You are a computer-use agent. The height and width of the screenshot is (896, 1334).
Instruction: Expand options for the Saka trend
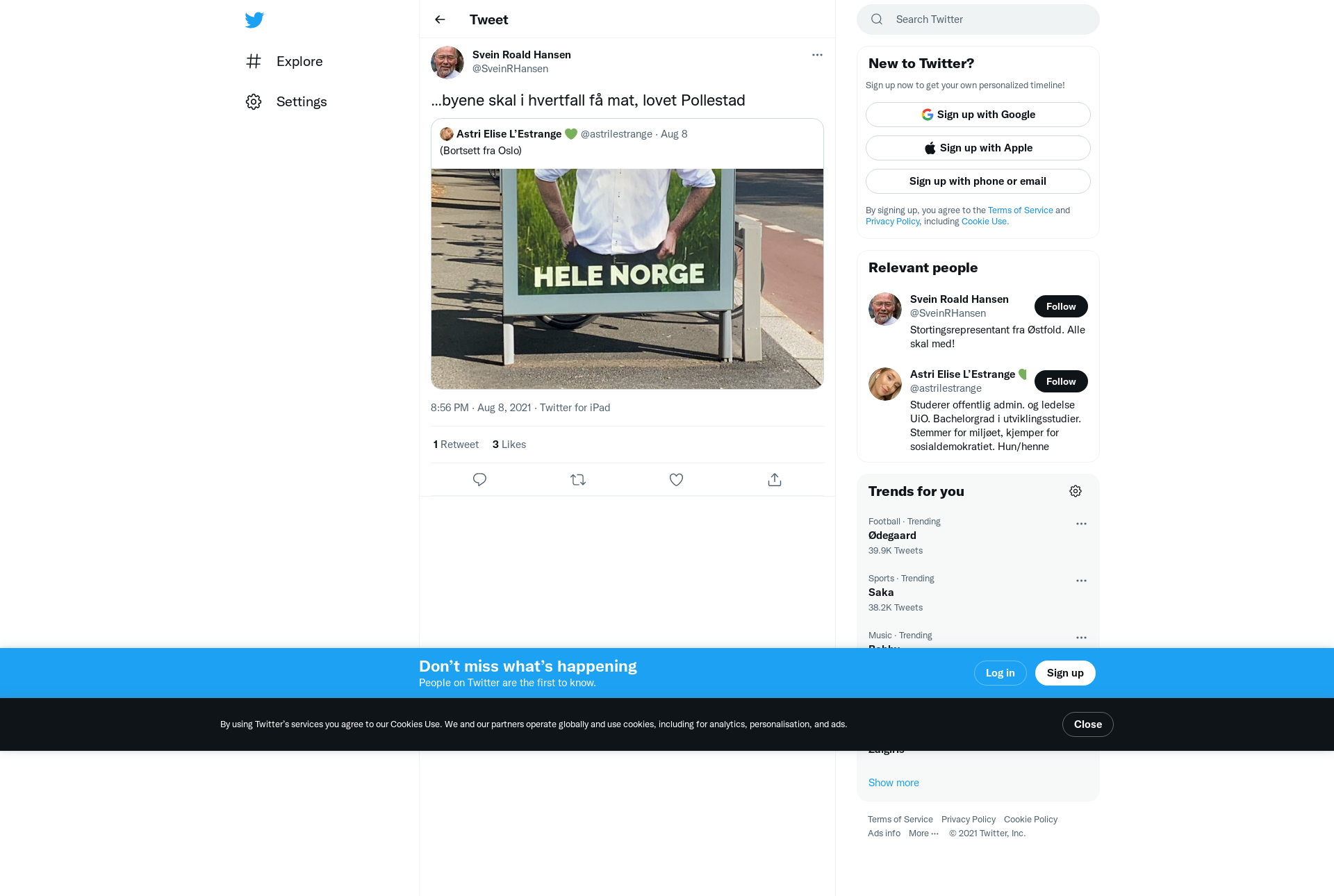click(x=1081, y=581)
